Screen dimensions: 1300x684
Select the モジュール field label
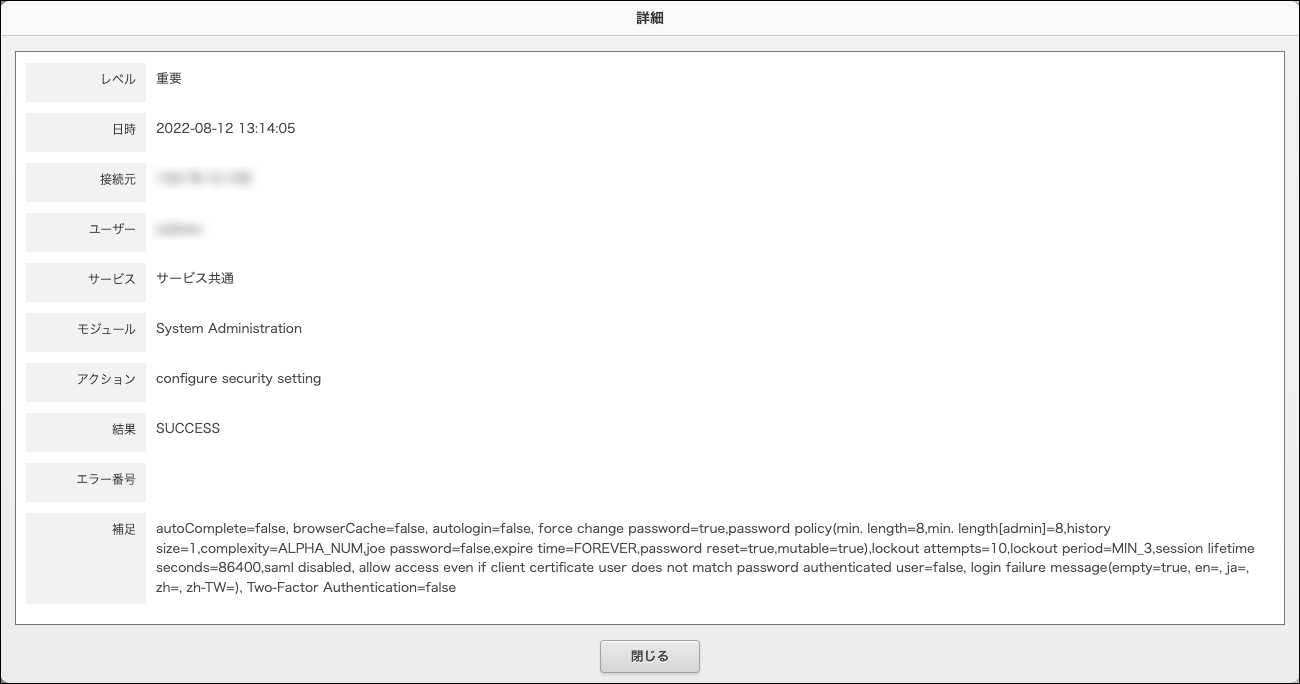[106, 329]
